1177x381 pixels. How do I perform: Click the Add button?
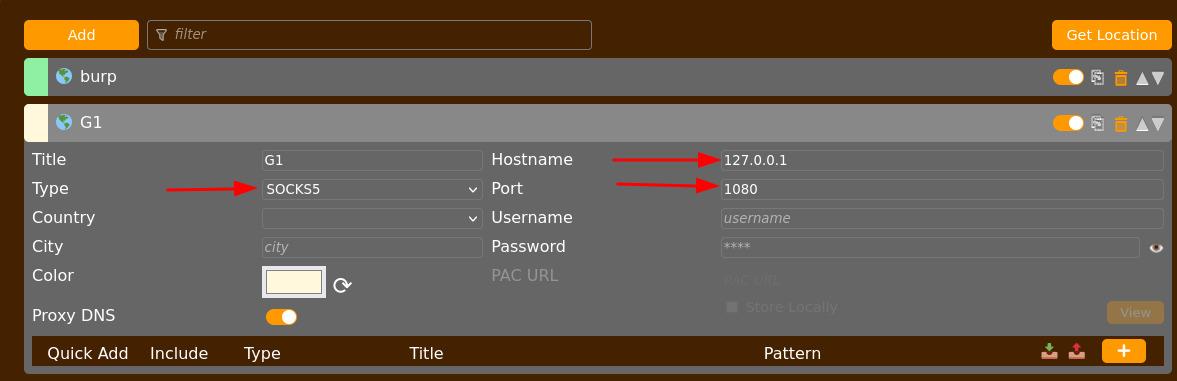[x=81, y=35]
